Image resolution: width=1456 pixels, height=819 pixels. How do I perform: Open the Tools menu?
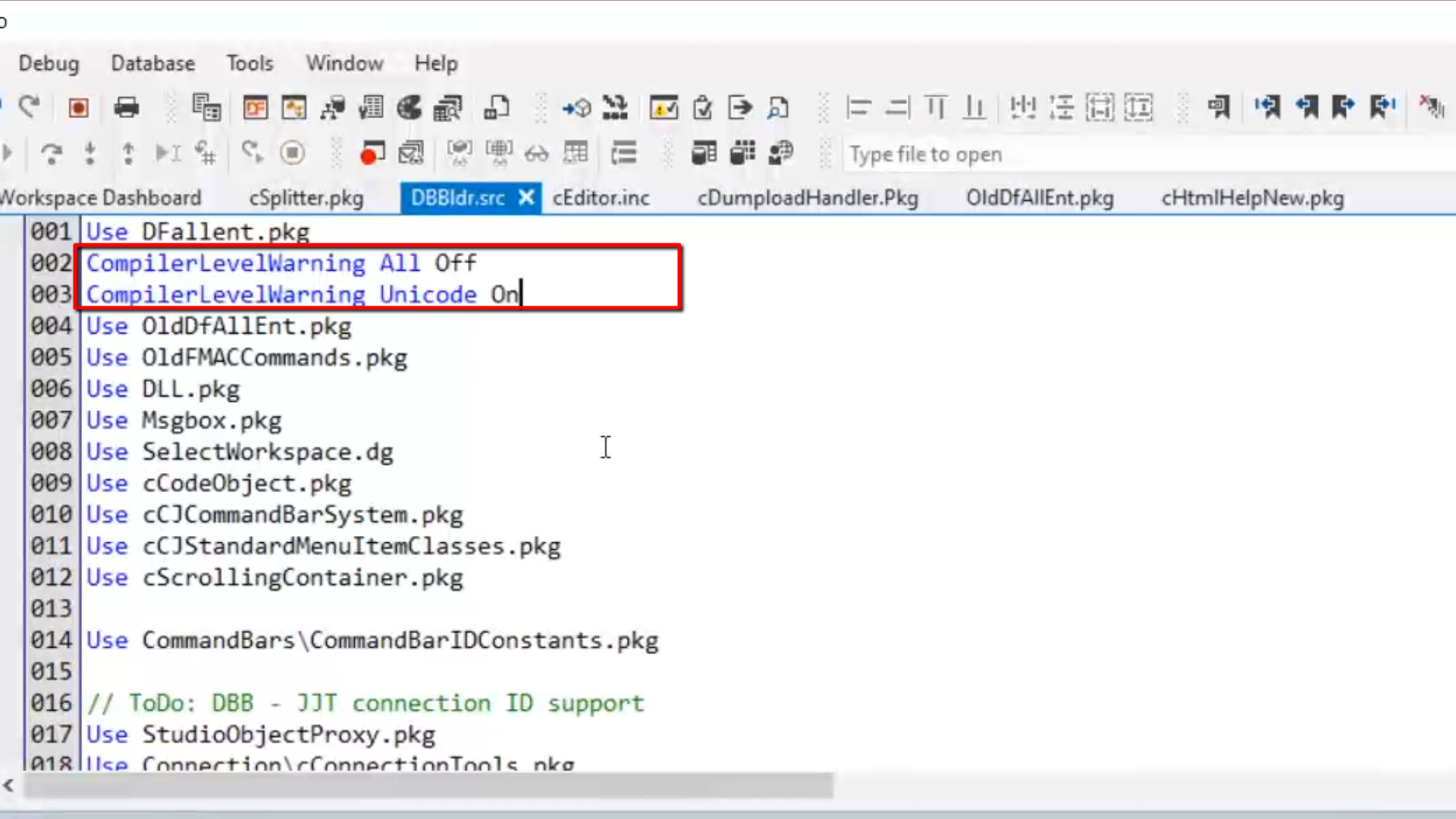[x=249, y=63]
